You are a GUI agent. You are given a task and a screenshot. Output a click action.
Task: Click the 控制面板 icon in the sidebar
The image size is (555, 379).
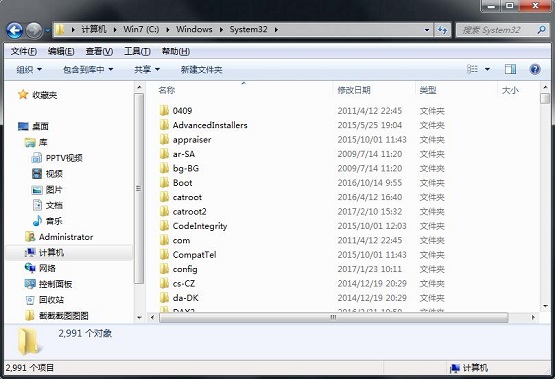30,284
